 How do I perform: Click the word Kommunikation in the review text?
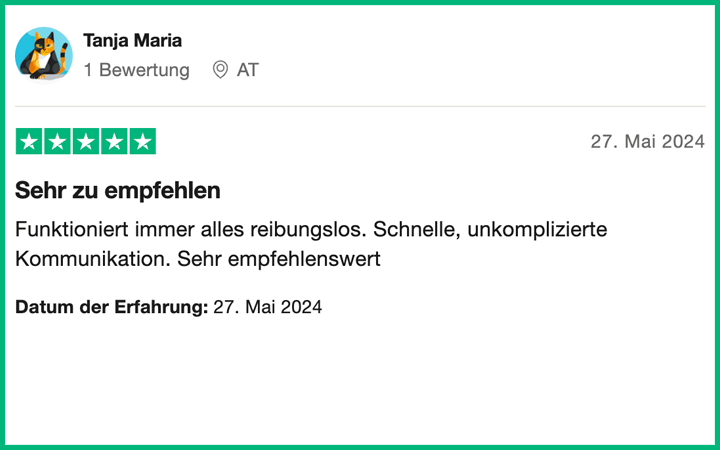[93, 259]
